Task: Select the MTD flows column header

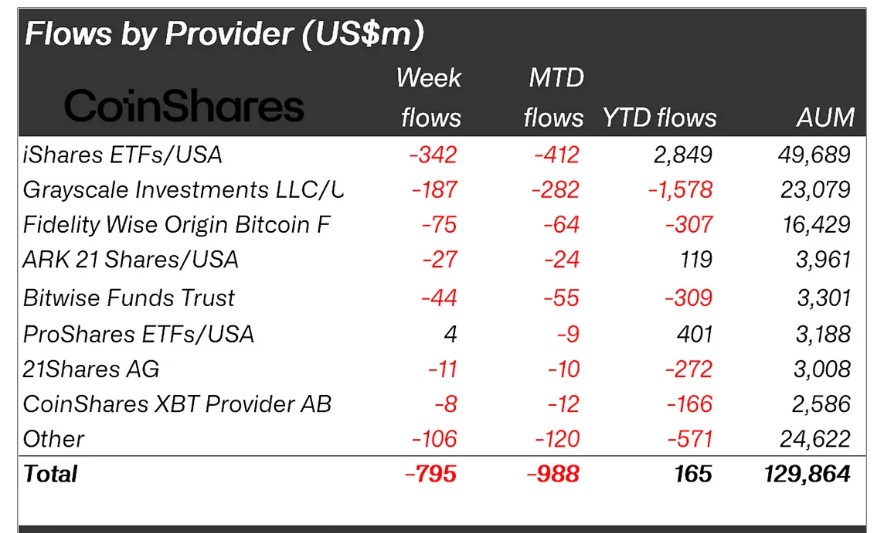Action: 553,98
